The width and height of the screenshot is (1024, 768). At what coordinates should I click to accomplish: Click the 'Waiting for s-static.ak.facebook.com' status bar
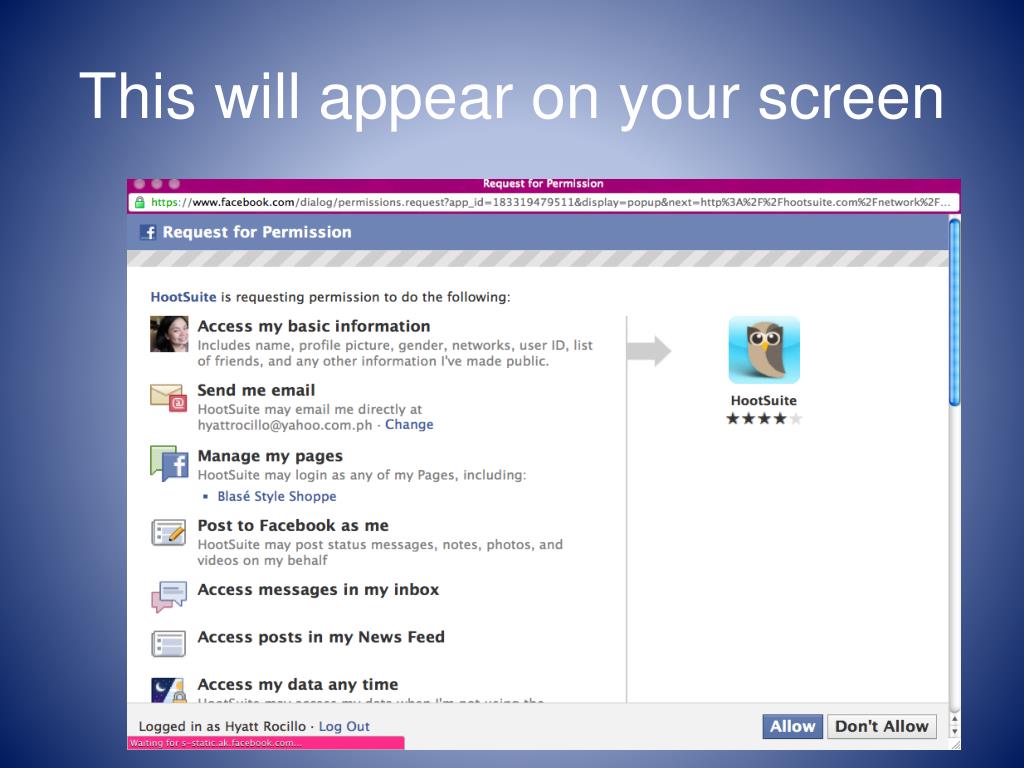tap(266, 743)
